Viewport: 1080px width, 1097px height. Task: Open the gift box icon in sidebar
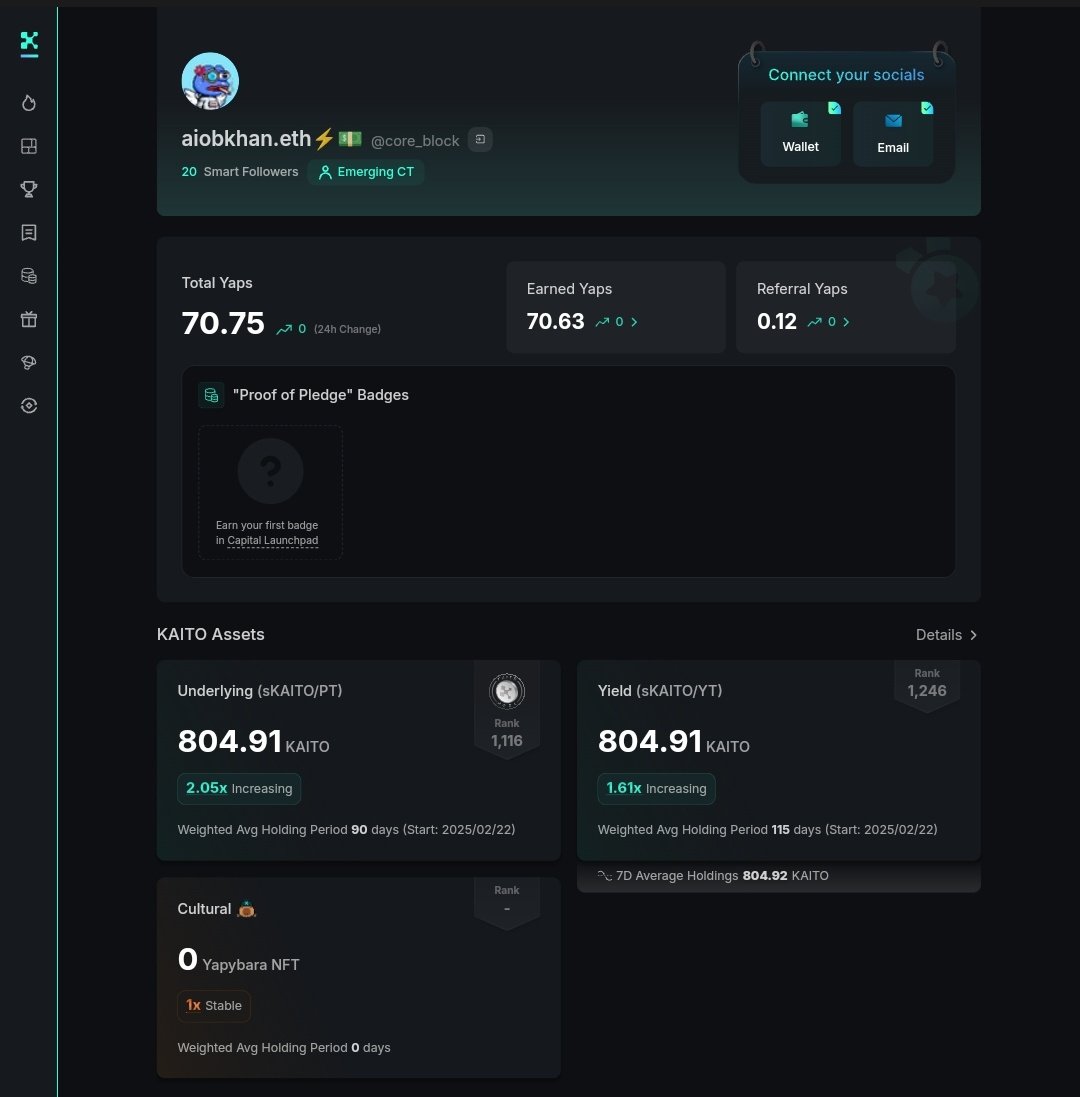(x=29, y=319)
